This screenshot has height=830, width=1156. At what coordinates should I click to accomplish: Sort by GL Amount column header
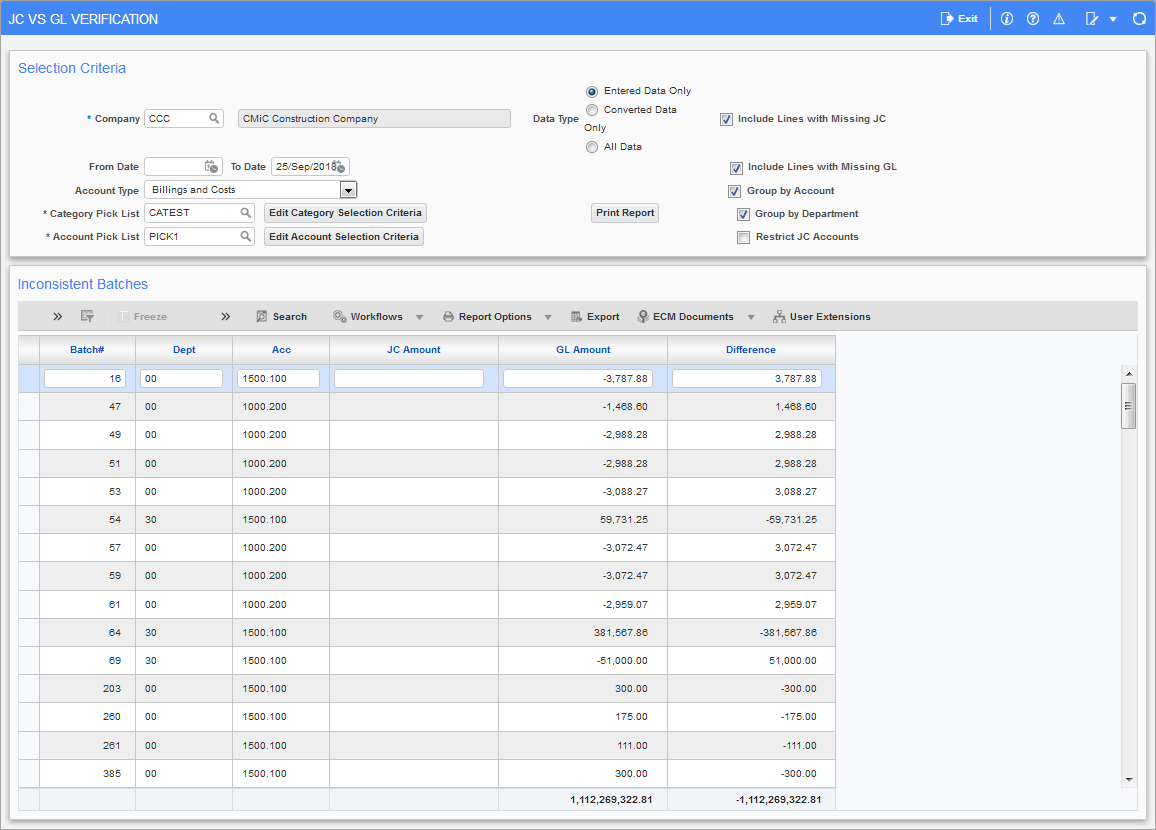click(x=583, y=349)
